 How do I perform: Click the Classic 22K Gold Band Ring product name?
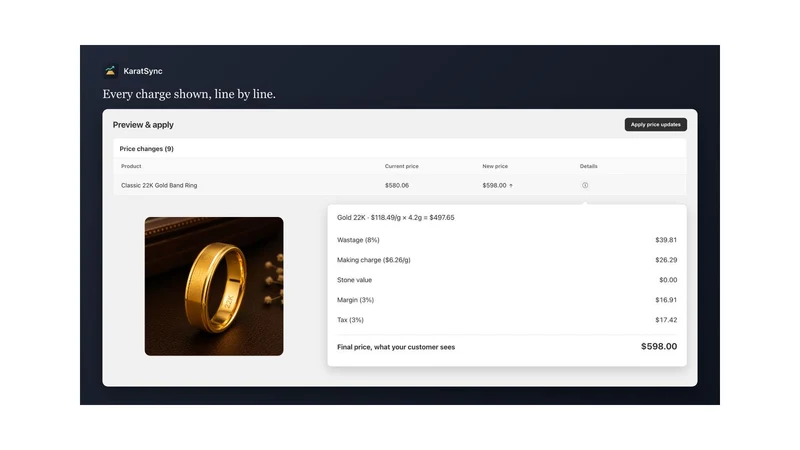[x=159, y=185]
